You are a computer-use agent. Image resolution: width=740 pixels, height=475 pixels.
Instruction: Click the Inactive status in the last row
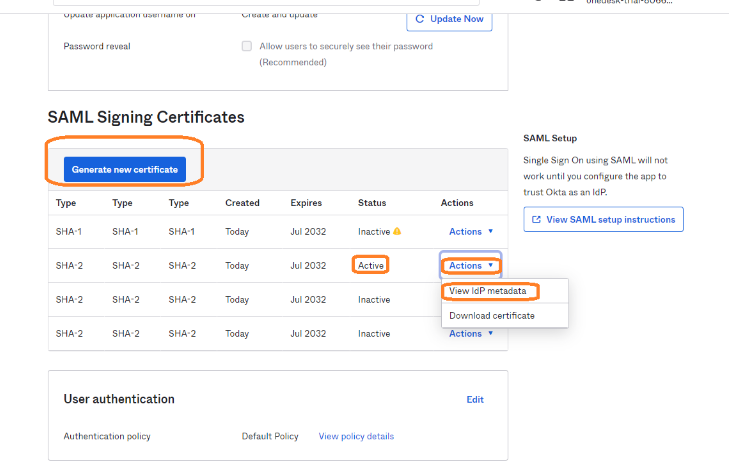(374, 334)
